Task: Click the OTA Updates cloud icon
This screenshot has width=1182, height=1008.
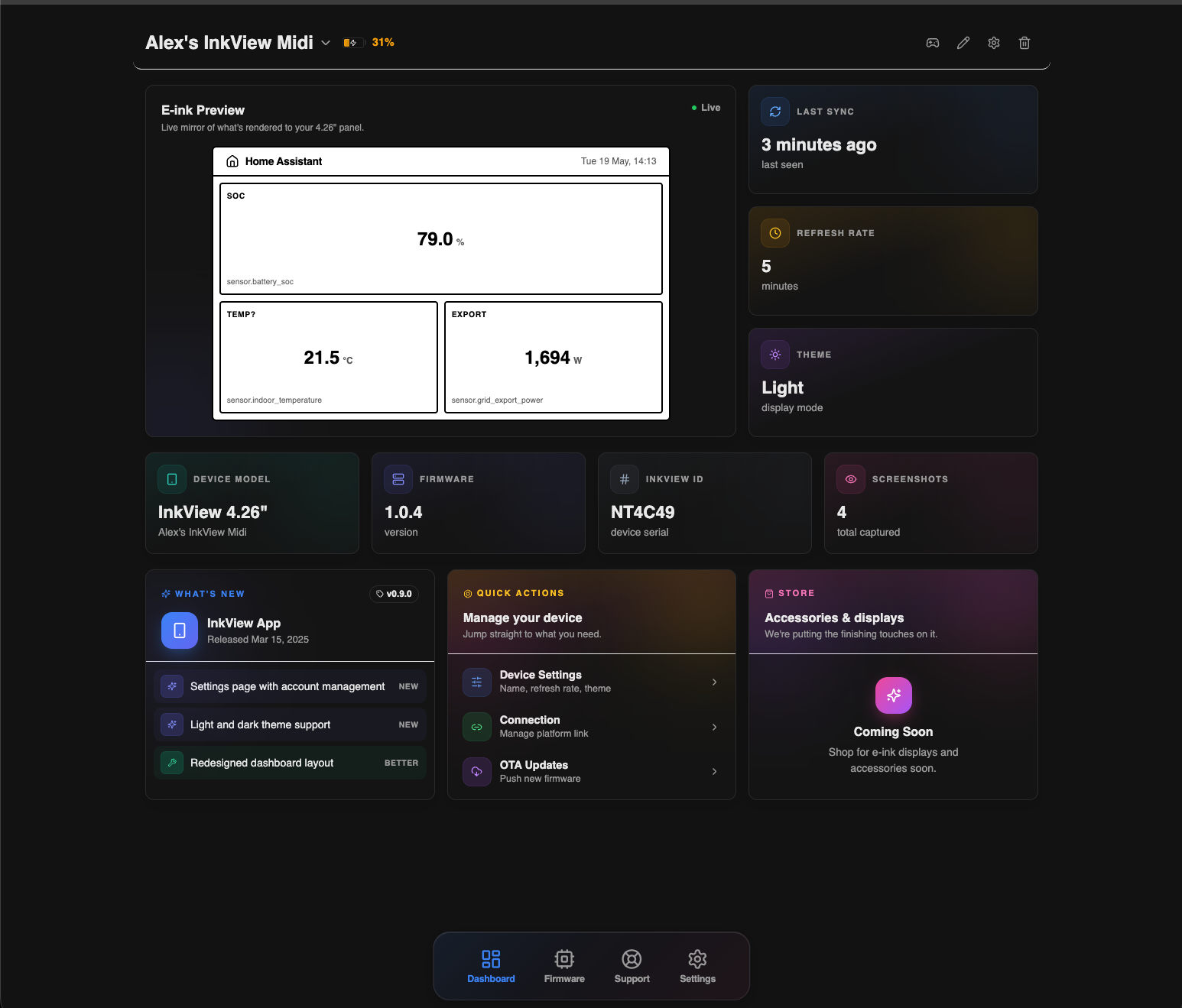Action: click(x=477, y=772)
